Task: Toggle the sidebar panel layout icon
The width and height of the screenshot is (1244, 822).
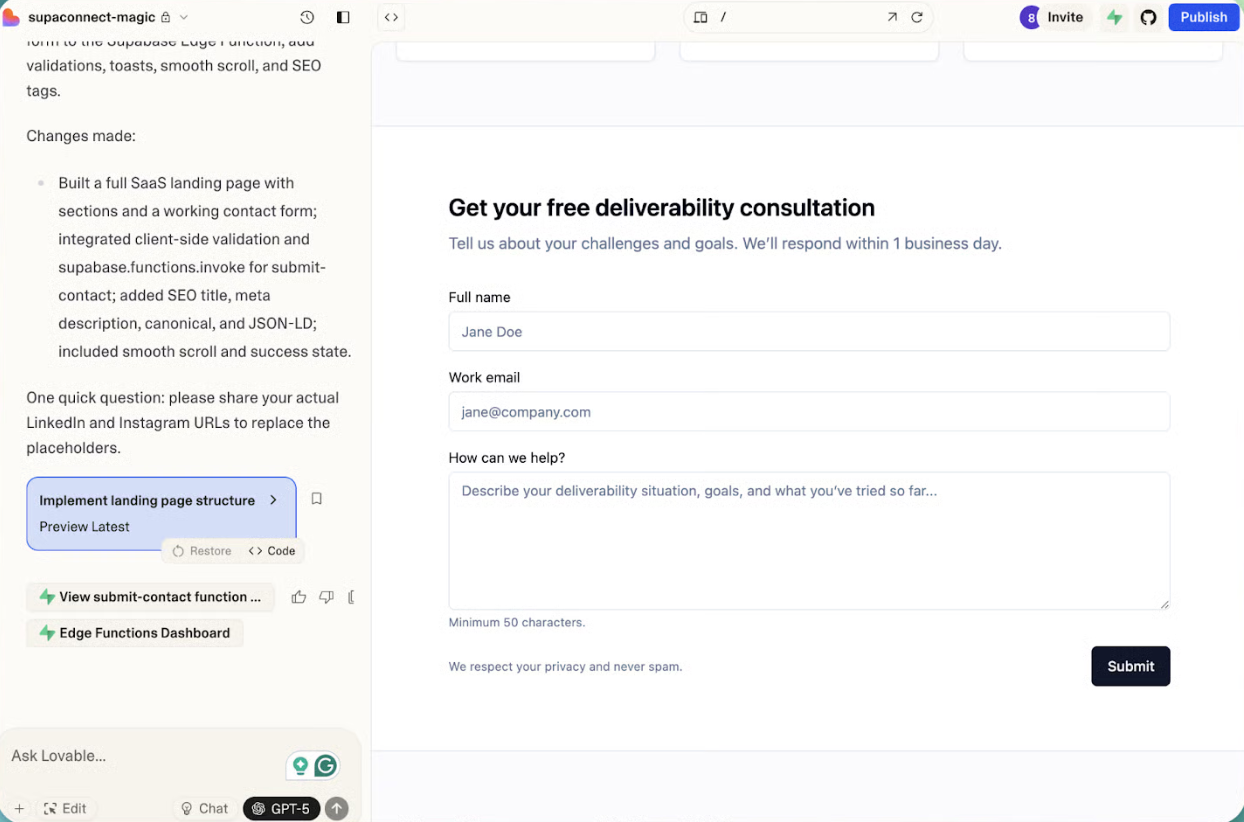Action: pyautogui.click(x=343, y=17)
